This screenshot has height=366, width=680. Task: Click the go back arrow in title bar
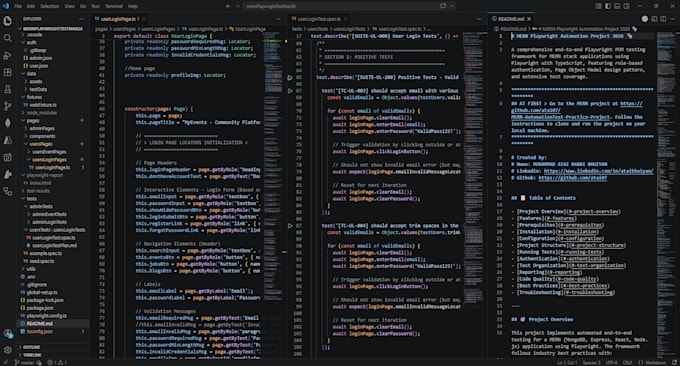[x=228, y=6]
